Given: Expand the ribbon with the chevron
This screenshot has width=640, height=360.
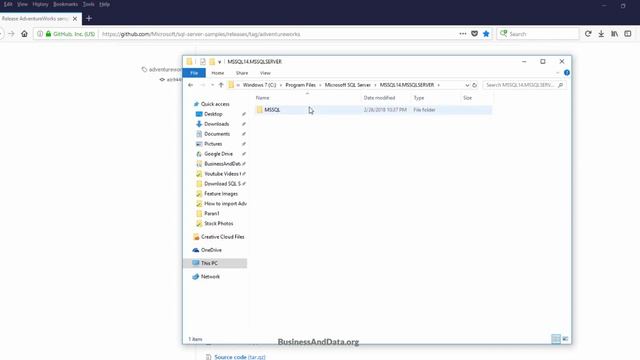Looking at the screenshot, I should 558,73.
